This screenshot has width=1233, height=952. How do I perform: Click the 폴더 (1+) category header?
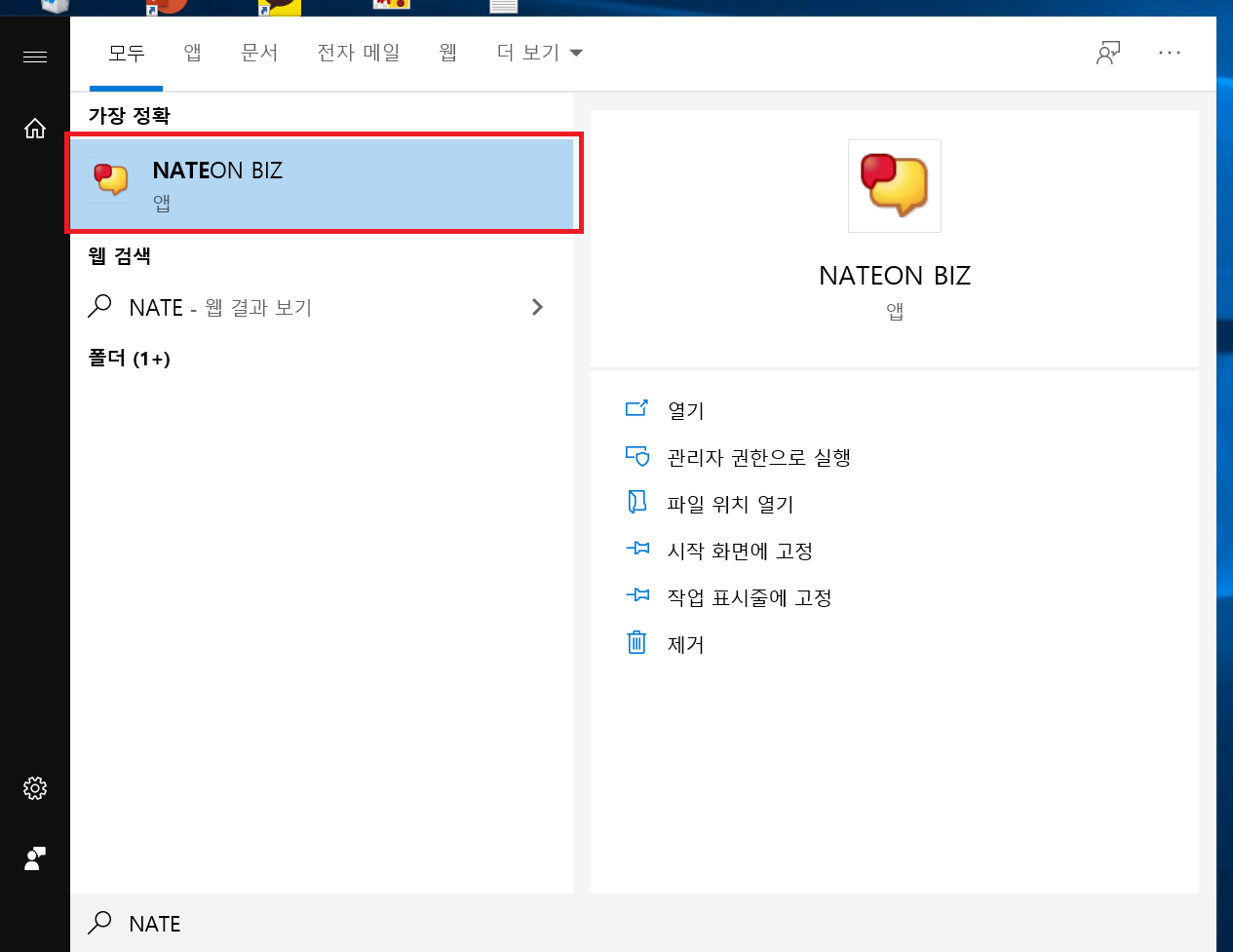click(x=130, y=359)
